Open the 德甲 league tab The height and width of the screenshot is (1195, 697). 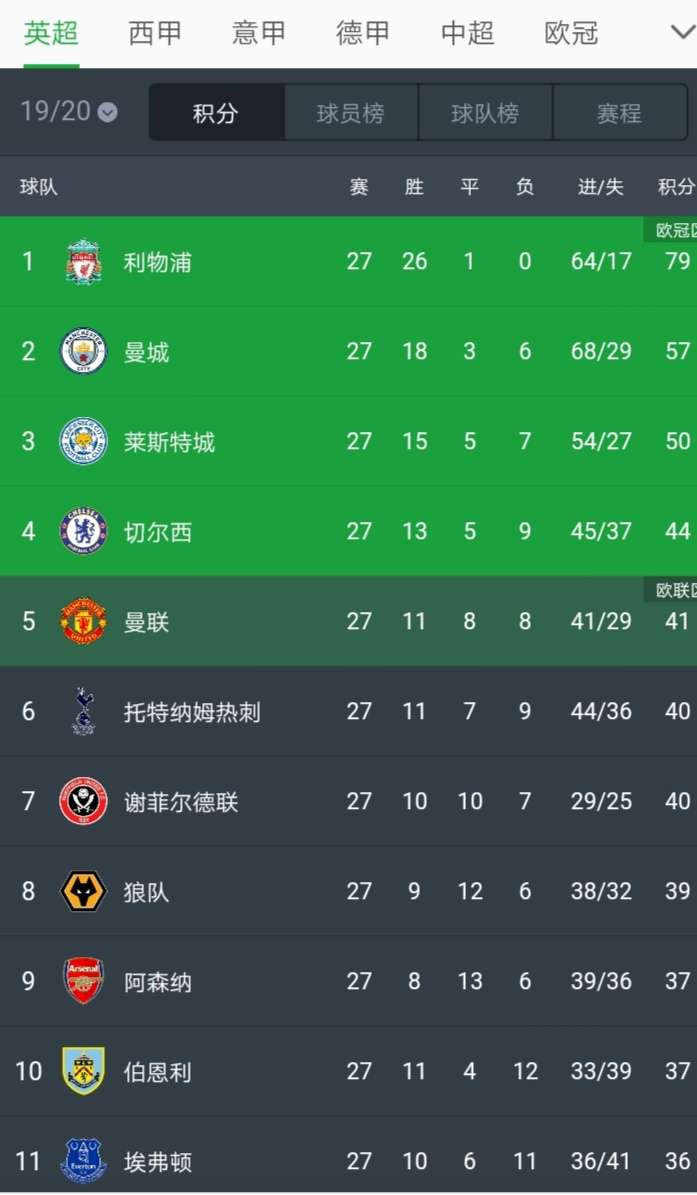pos(363,33)
